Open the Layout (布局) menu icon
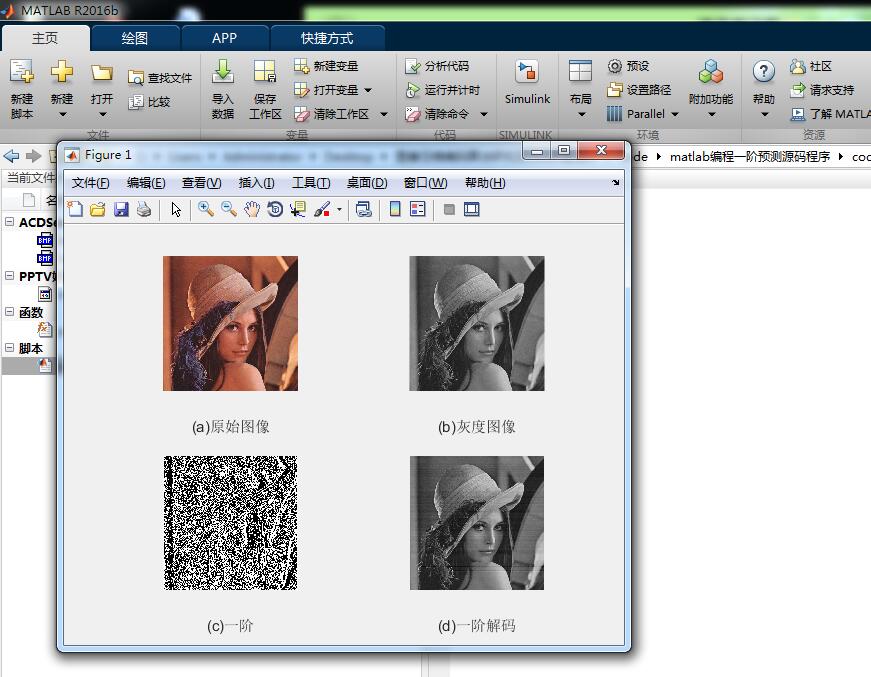The width and height of the screenshot is (871, 677). click(580, 72)
